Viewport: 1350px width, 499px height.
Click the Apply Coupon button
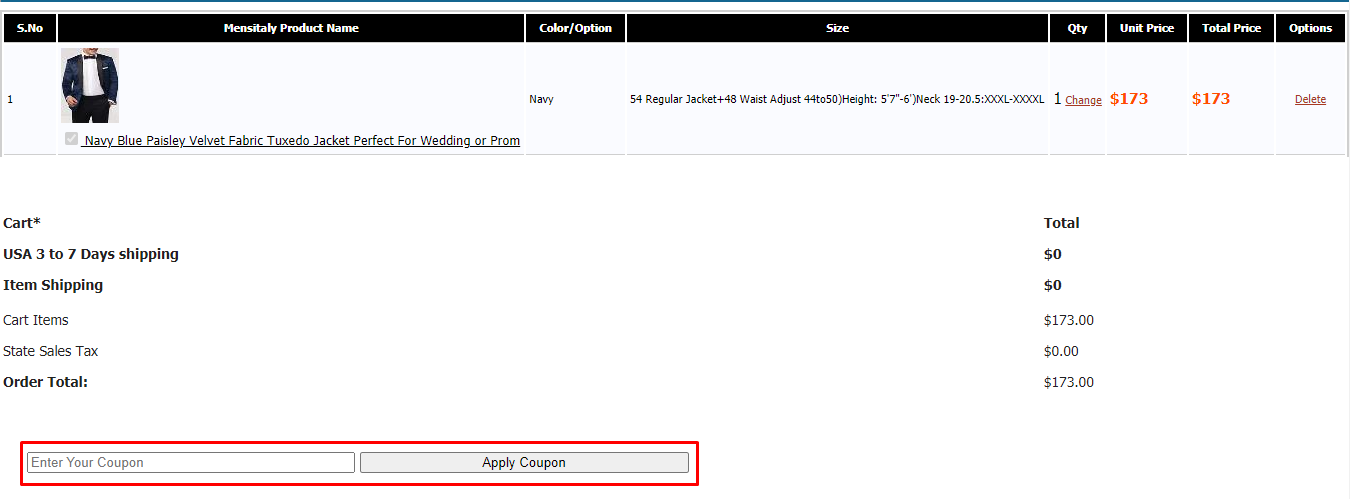(524, 462)
